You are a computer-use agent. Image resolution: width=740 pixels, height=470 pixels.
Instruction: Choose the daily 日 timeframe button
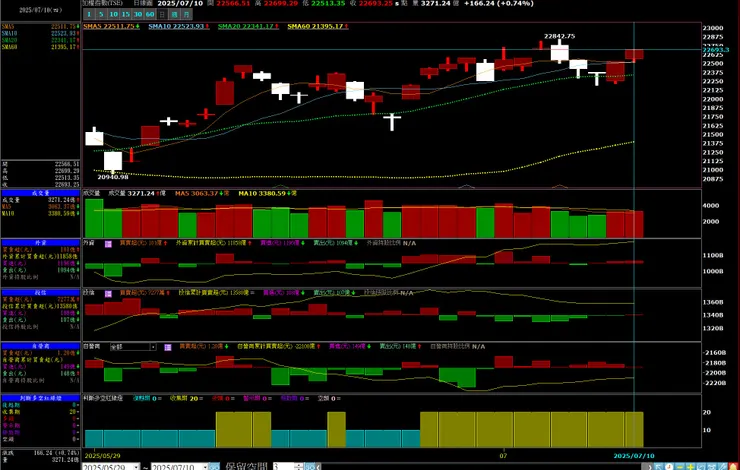click(162, 14)
